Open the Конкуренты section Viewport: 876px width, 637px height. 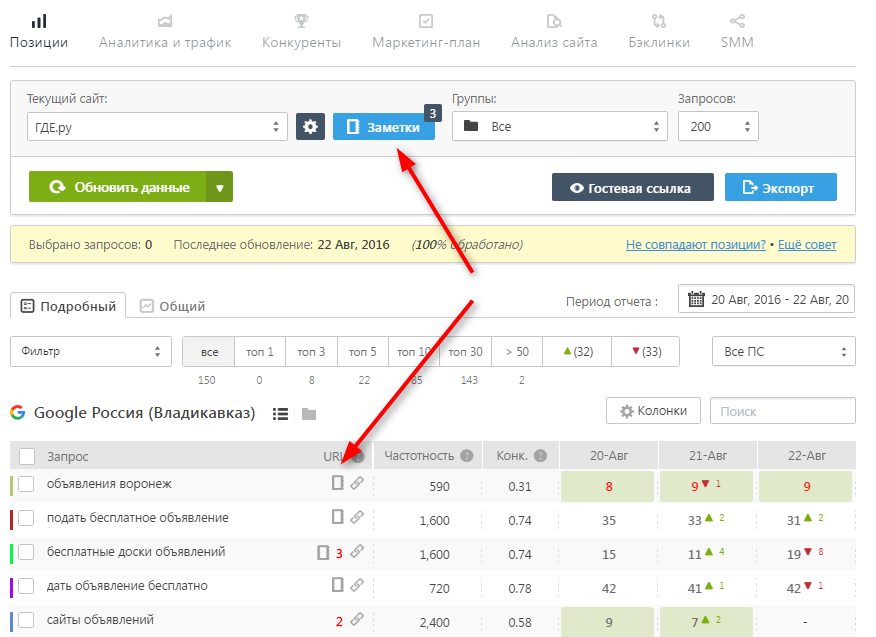click(301, 32)
